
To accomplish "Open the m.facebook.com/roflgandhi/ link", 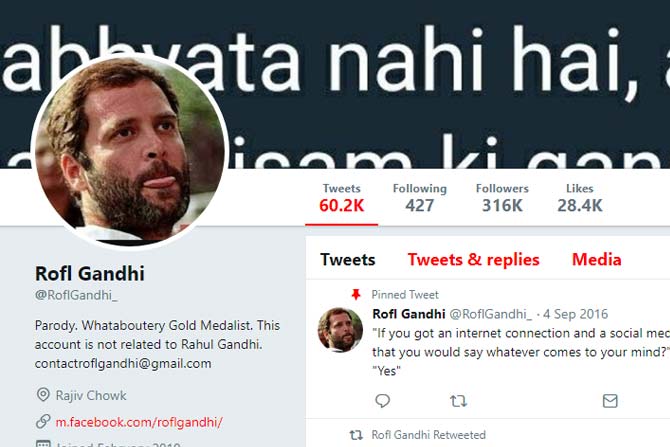I will pos(139,422).
